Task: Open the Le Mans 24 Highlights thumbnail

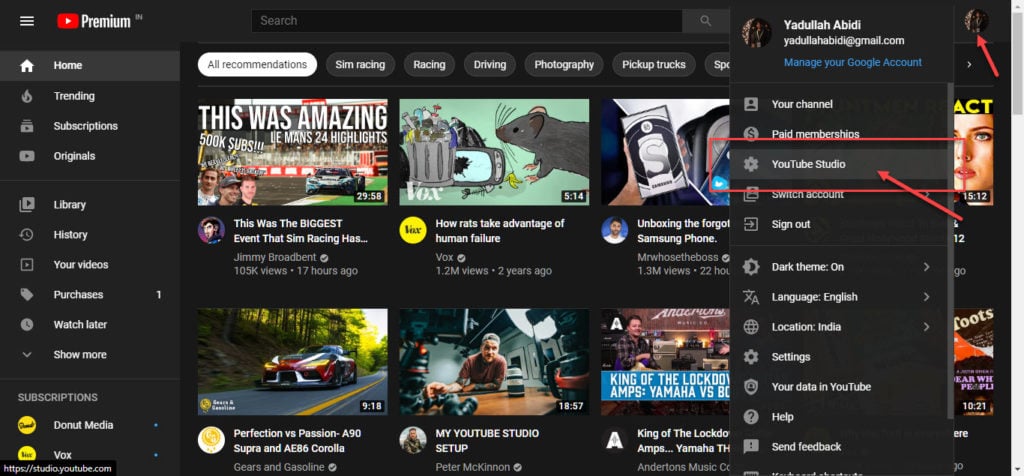Action: [x=293, y=152]
